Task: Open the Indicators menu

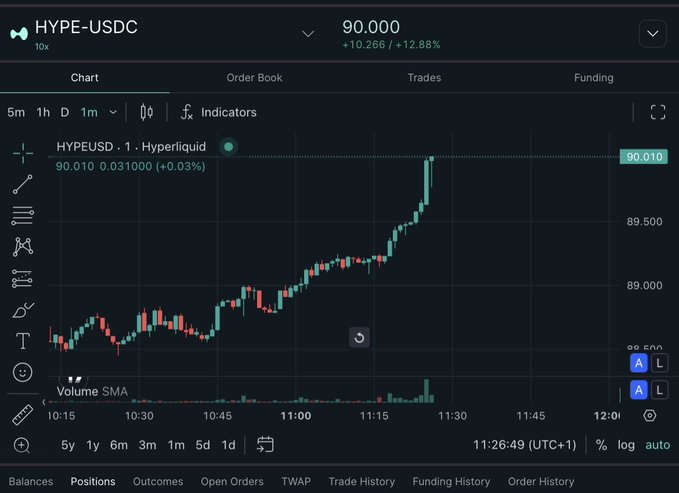Action: [x=219, y=112]
